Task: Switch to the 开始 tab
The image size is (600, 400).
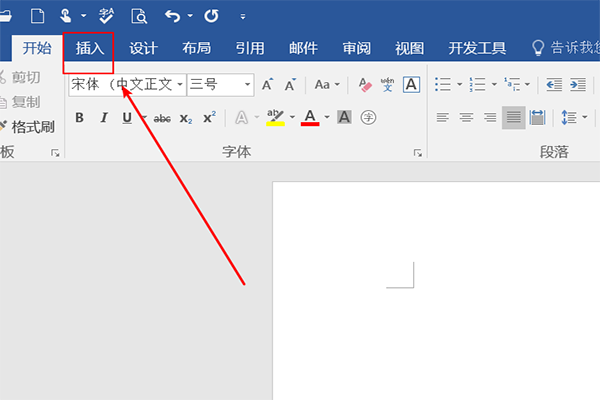Action: [x=37, y=48]
